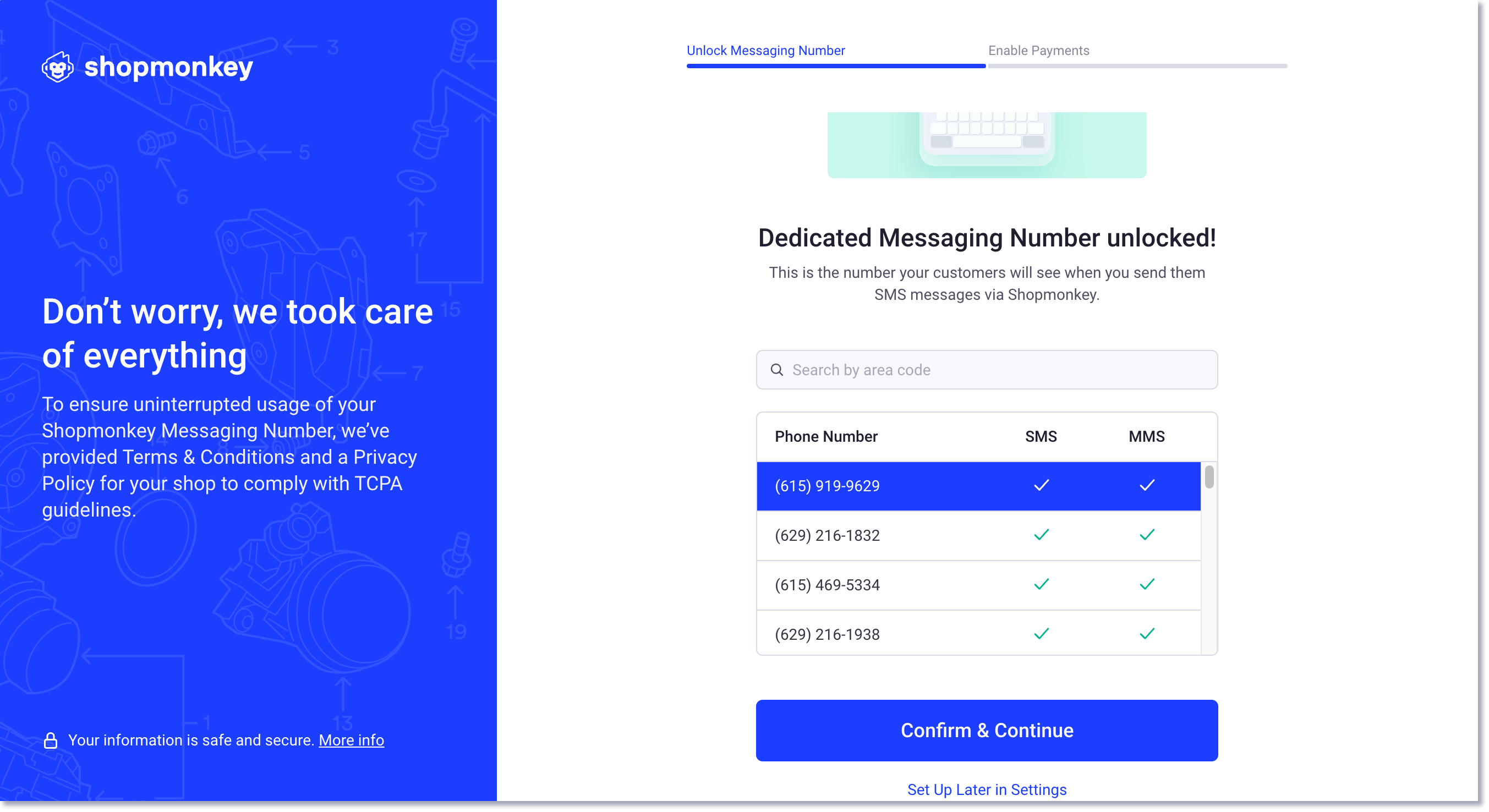Click the SMS checkmark for (615) 919-9629
Screen dimensions: 1489x812
1041,485
